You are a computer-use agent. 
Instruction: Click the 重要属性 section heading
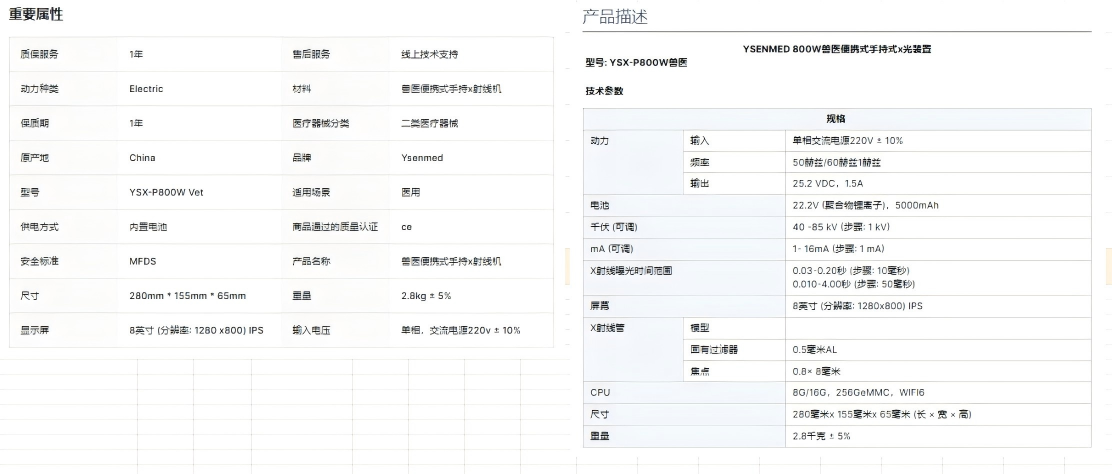[36, 15]
